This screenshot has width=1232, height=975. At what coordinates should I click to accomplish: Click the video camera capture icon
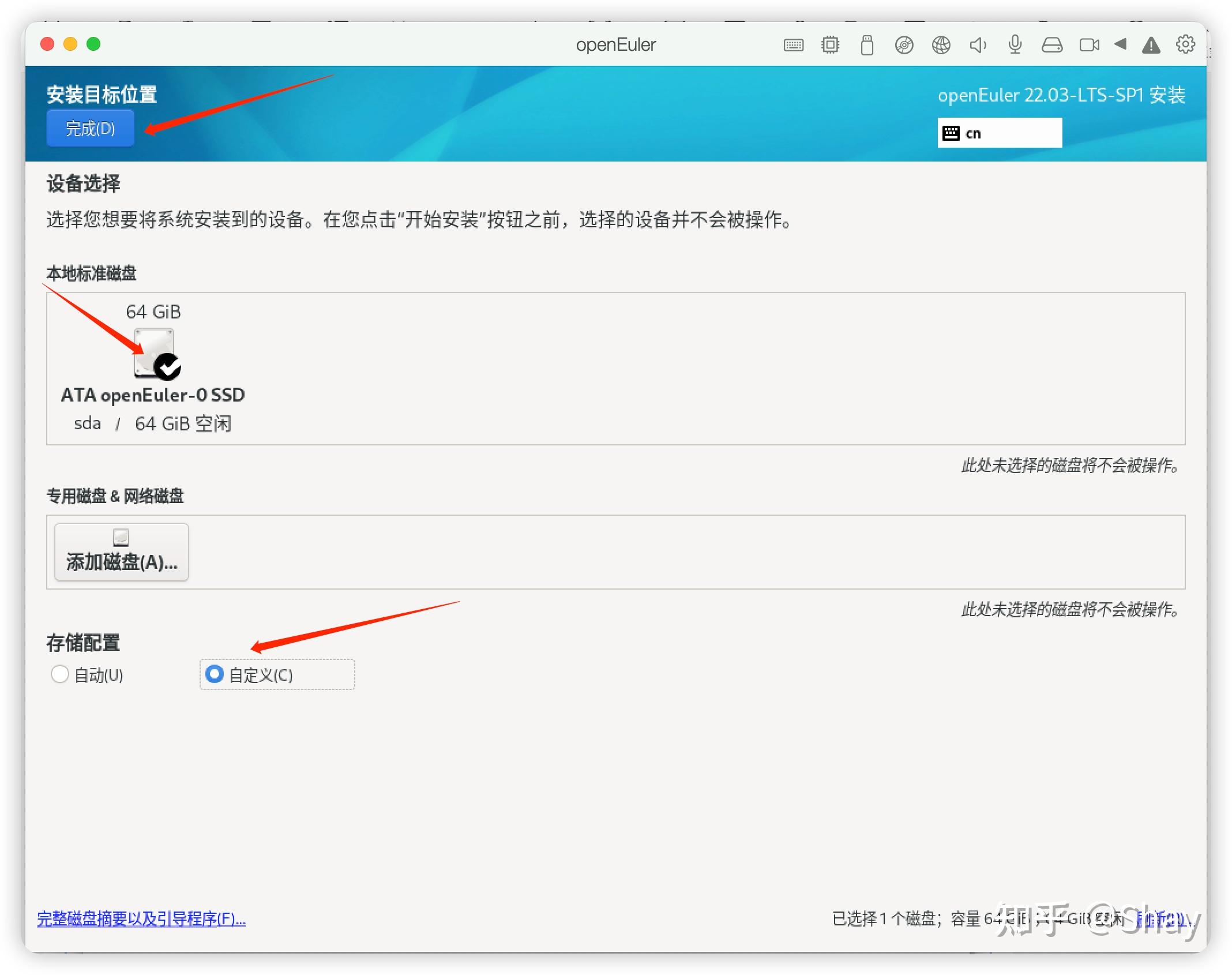point(1088,44)
